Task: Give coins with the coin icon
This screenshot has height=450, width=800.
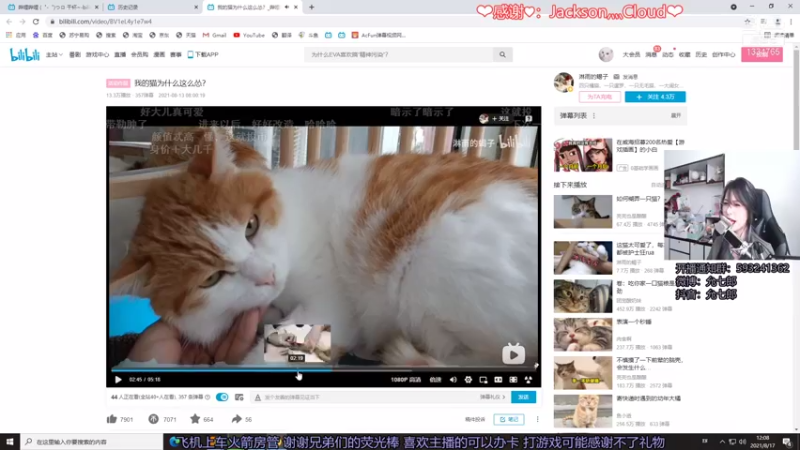Action: [154, 419]
